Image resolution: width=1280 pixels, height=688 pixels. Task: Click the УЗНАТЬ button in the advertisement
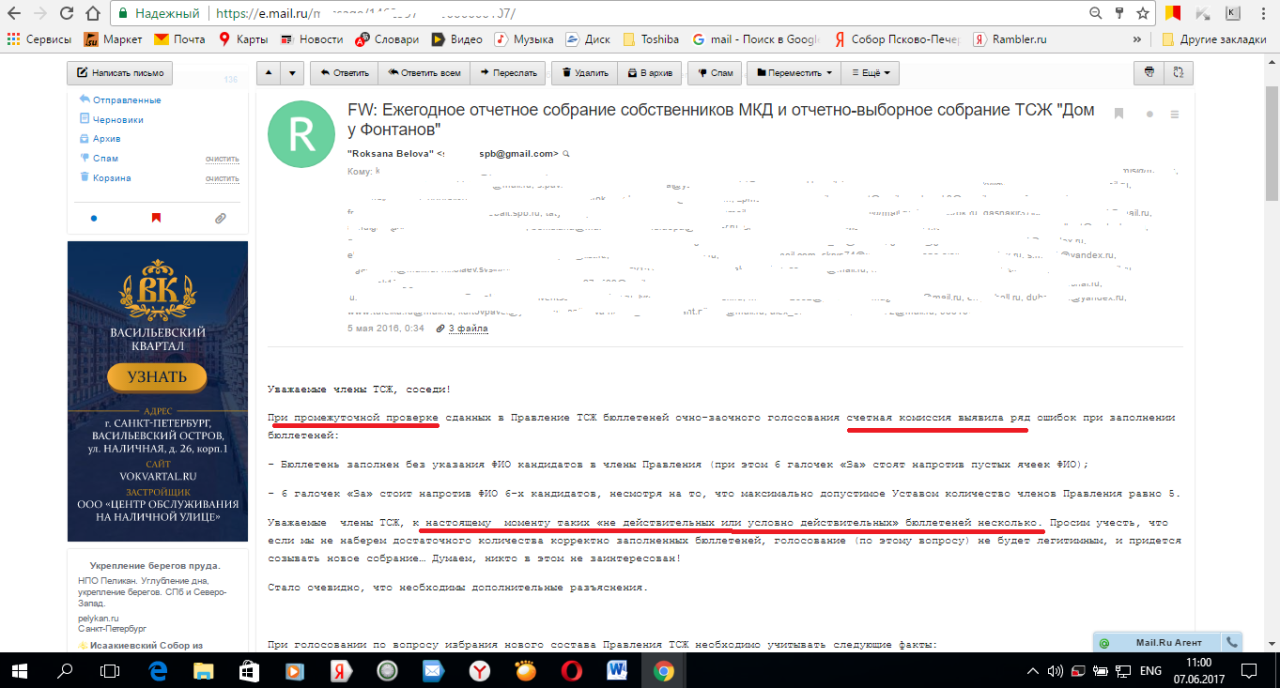click(157, 377)
